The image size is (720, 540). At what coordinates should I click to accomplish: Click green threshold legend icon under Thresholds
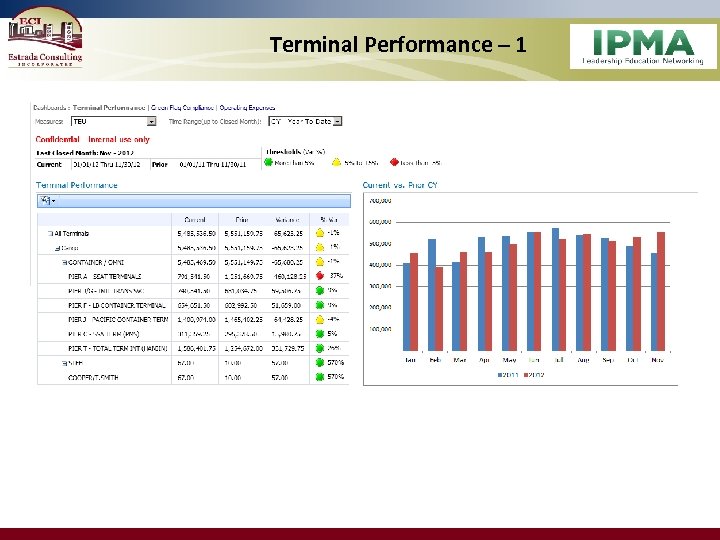(x=269, y=162)
